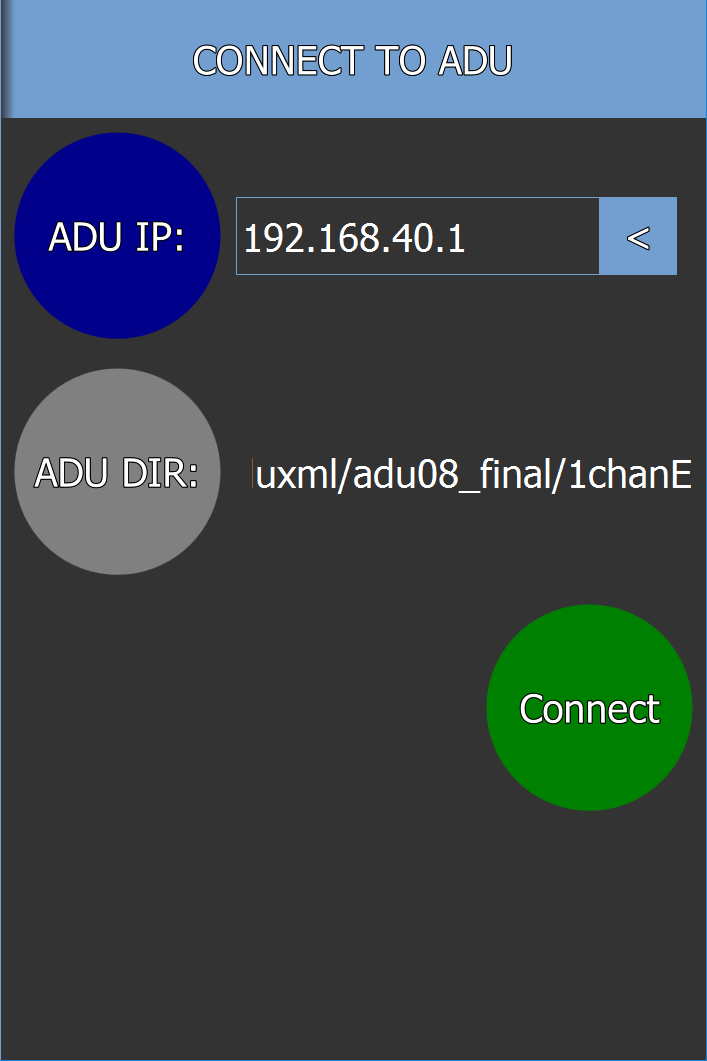The height and width of the screenshot is (1061, 707).
Task: Click the blue header bar
Action: 353,59
